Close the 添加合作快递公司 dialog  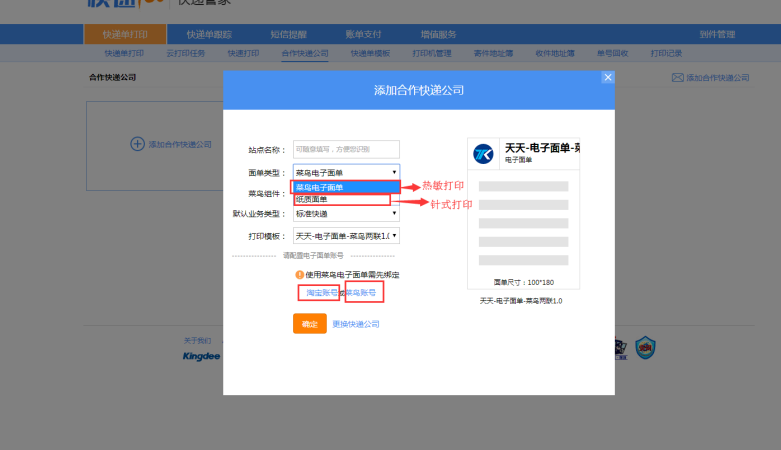(607, 77)
